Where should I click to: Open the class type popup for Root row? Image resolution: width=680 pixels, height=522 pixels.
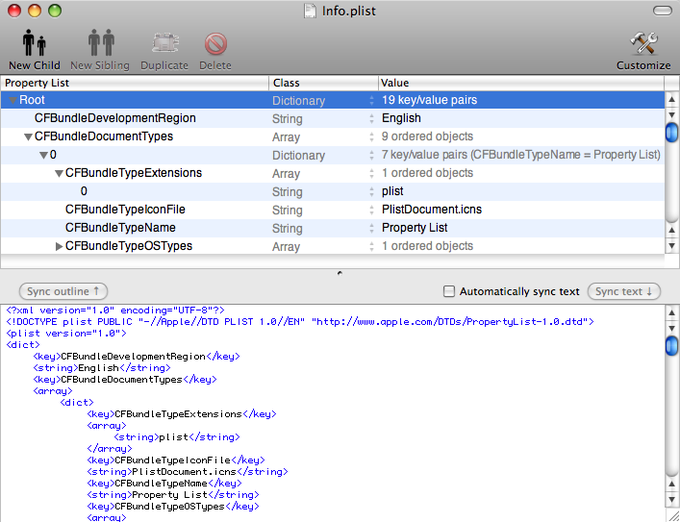tap(371, 101)
